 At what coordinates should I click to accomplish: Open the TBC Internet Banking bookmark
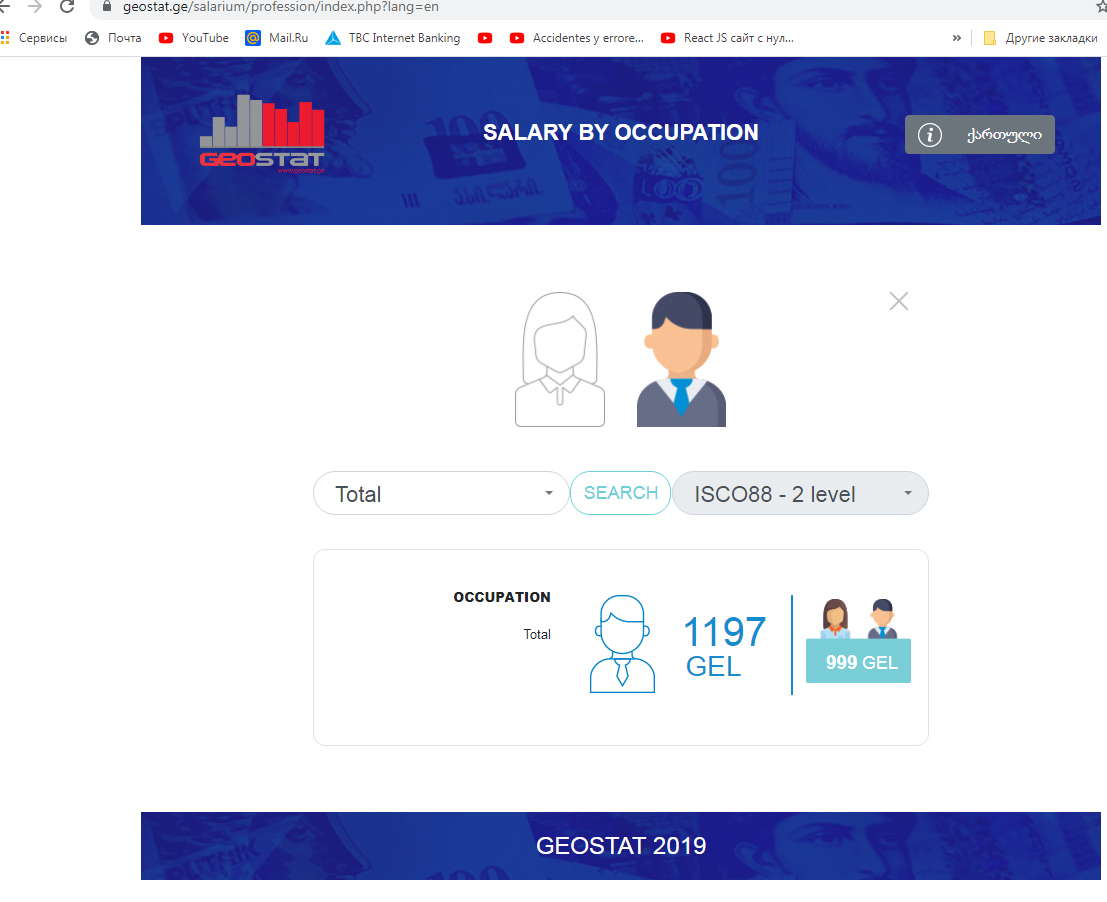[393, 38]
